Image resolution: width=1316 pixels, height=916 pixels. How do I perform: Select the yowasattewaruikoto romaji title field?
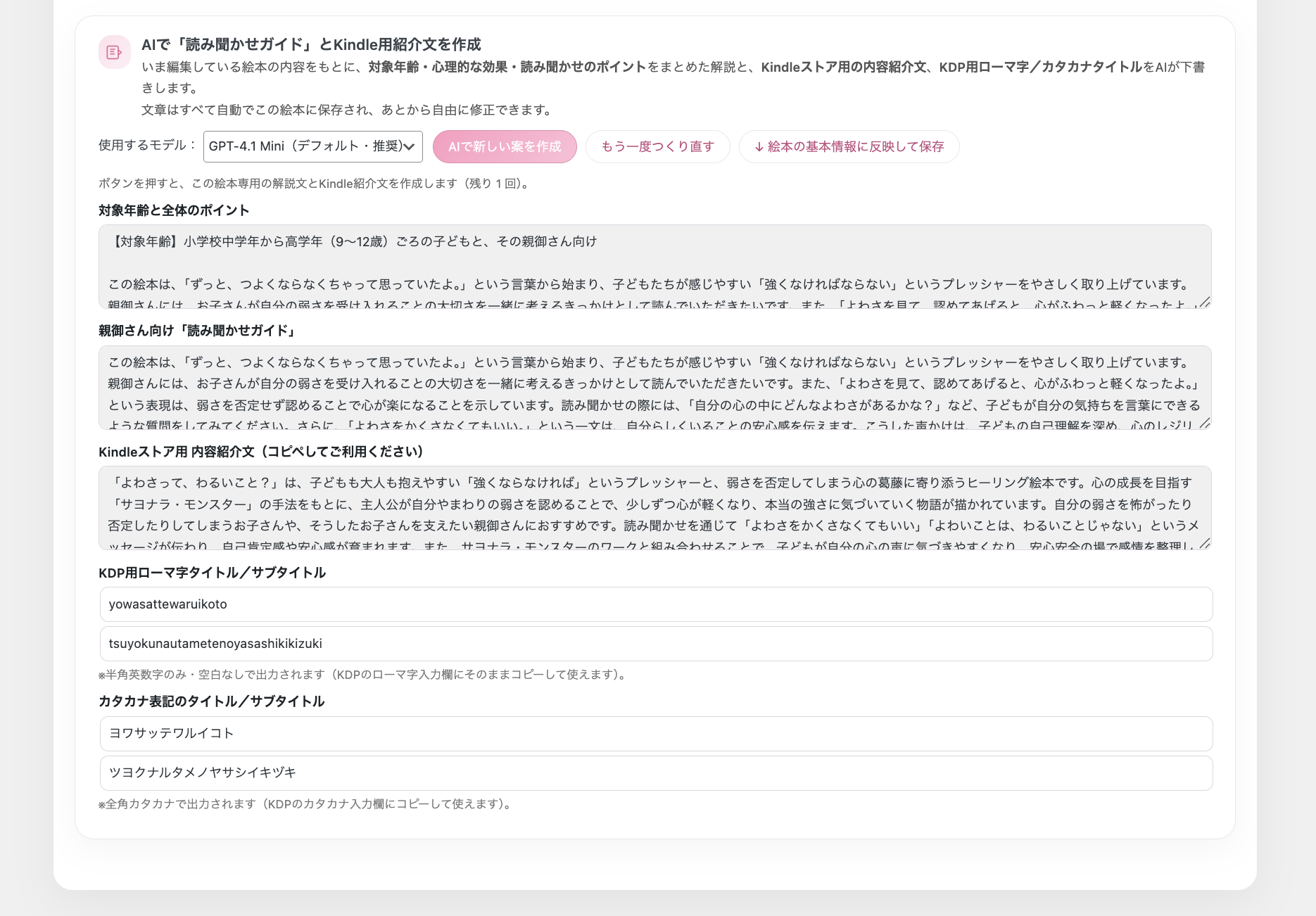point(656,604)
